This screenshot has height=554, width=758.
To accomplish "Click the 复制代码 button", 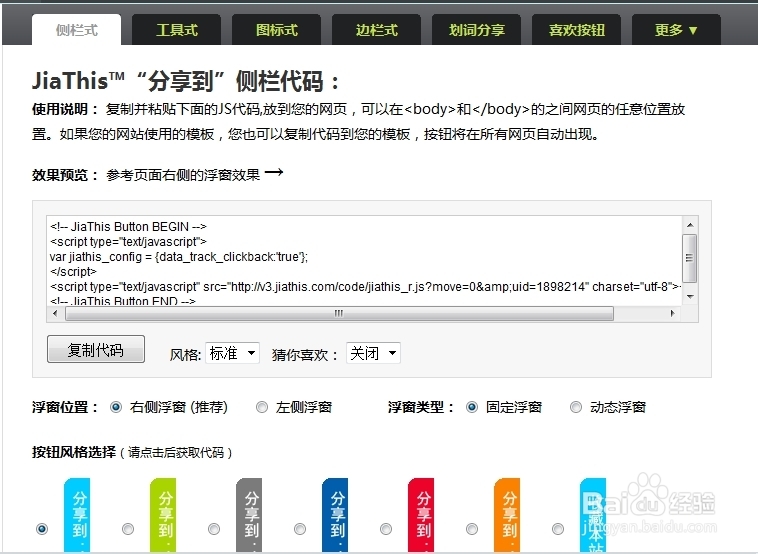I will click(x=96, y=349).
